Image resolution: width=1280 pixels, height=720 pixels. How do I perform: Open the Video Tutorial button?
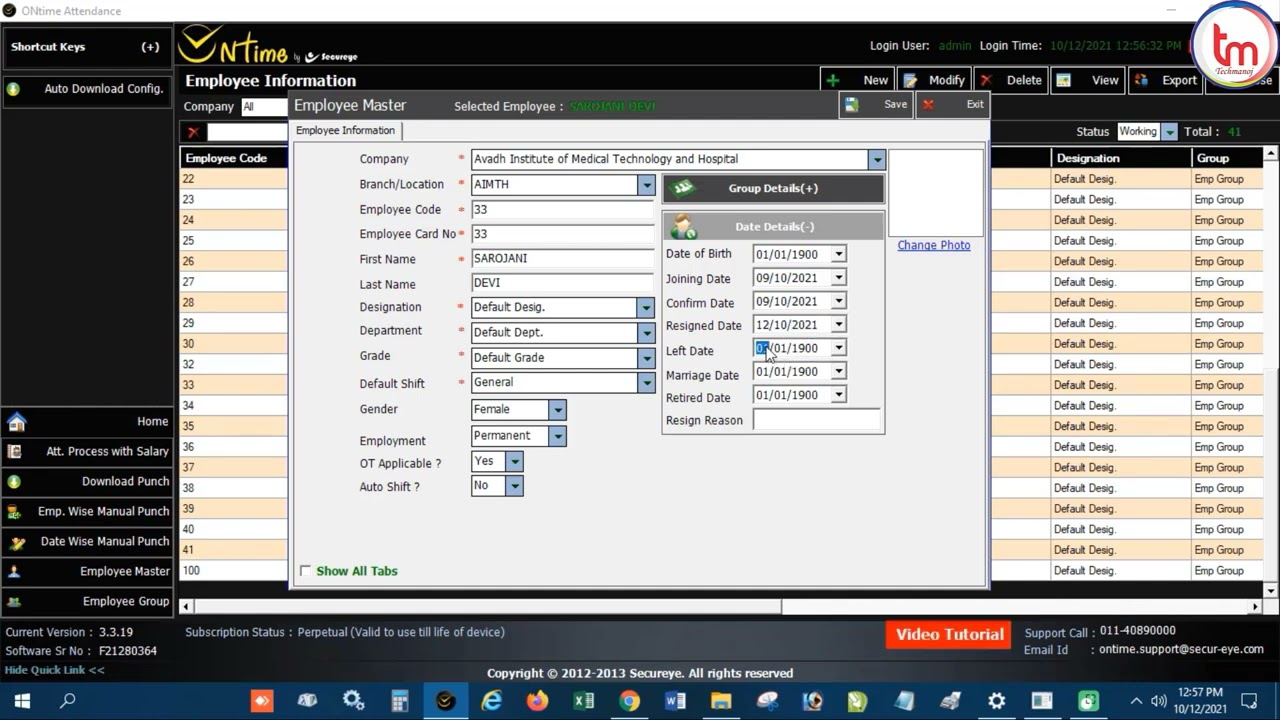pyautogui.click(x=949, y=635)
